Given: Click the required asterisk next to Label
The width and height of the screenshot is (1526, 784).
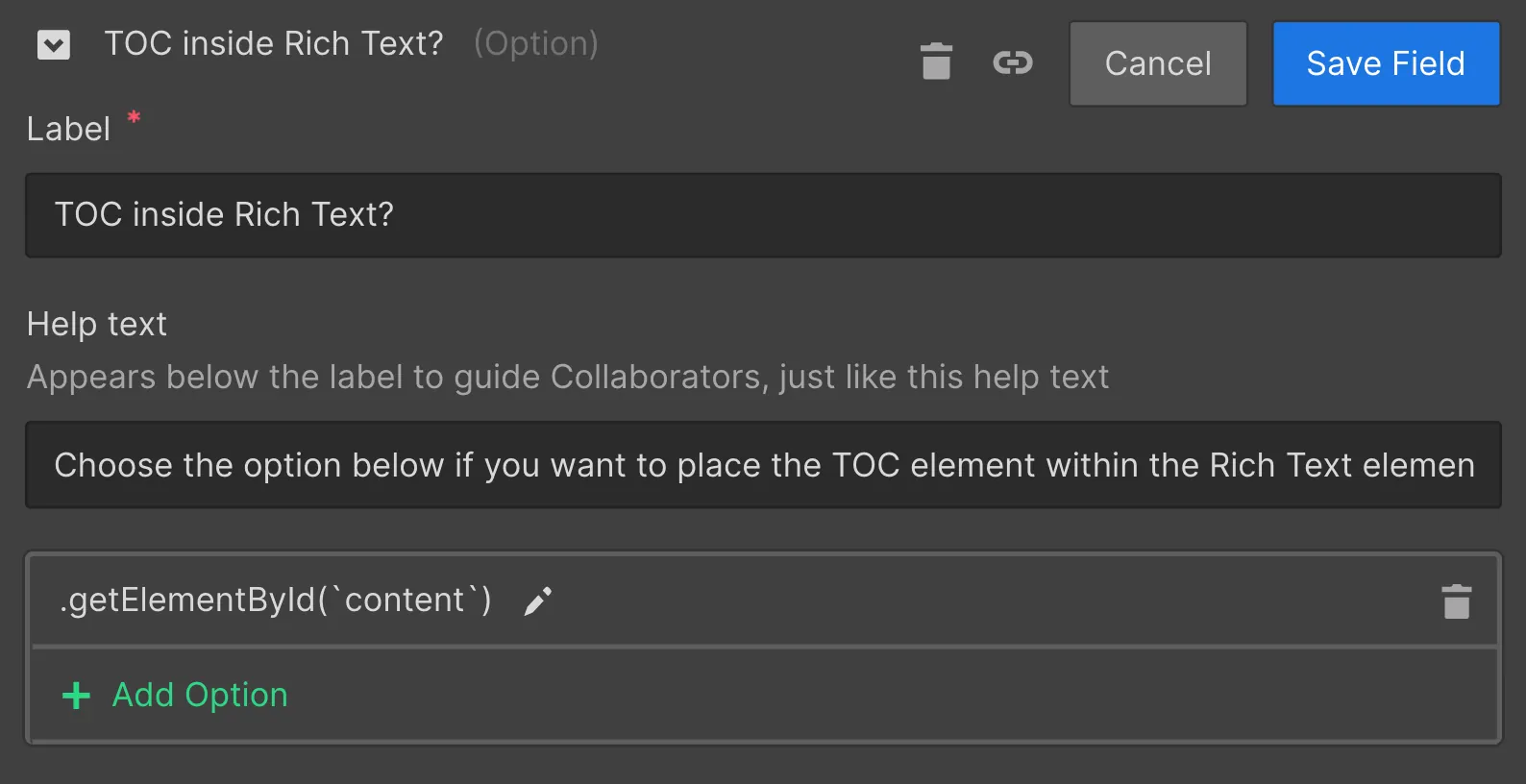Looking at the screenshot, I should tap(134, 118).
